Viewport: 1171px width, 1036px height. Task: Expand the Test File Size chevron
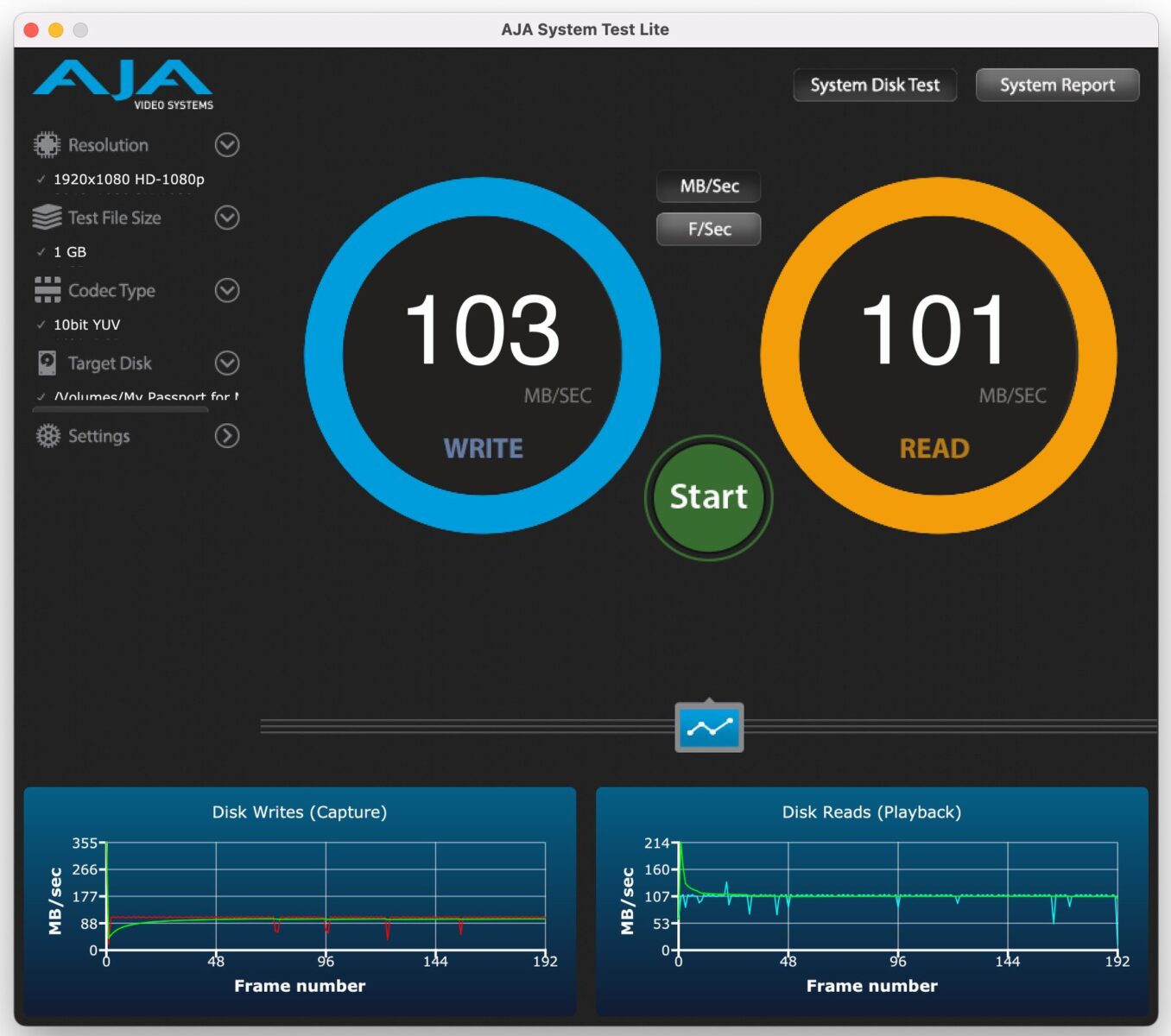(227, 218)
